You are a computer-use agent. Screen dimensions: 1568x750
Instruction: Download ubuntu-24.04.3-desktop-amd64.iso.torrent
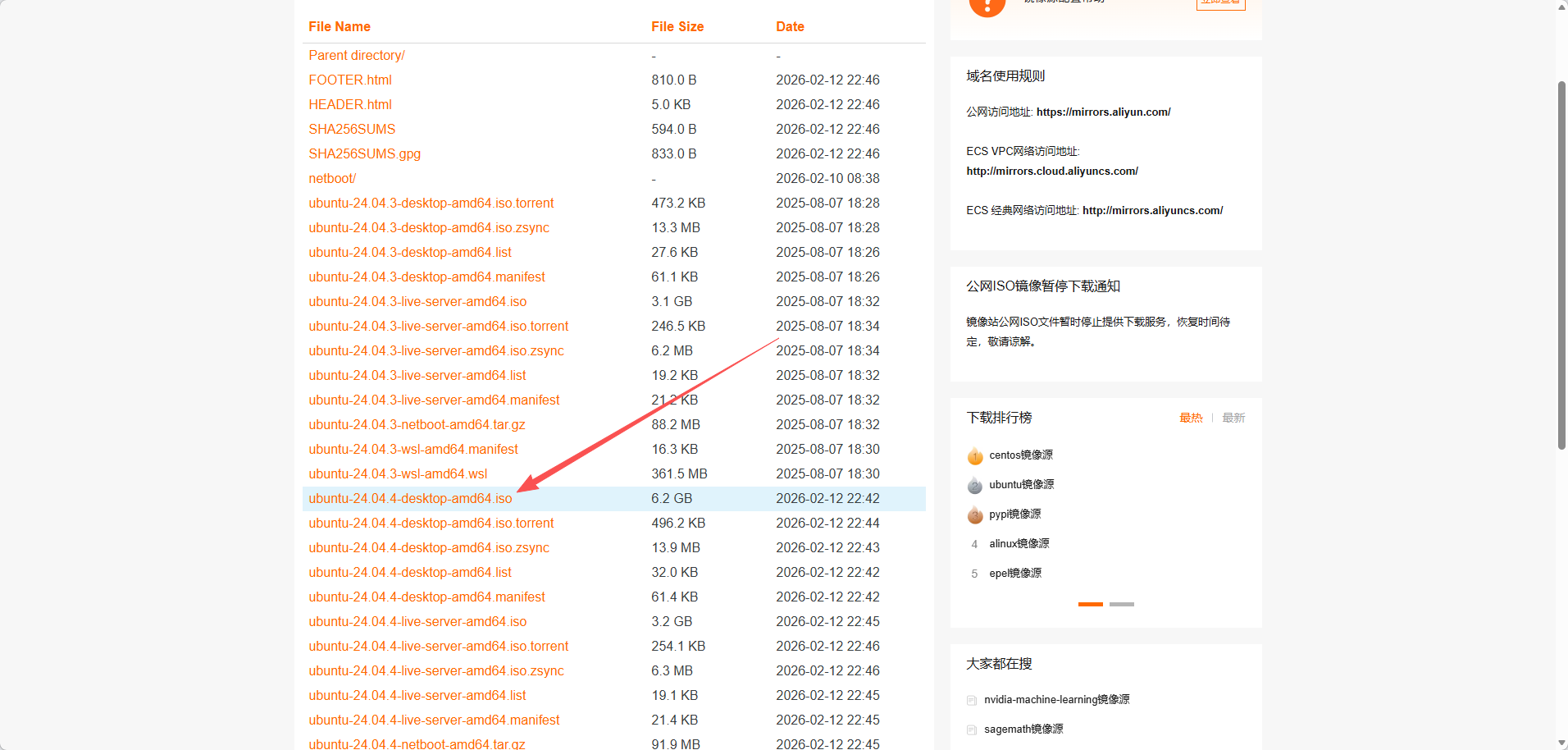pyautogui.click(x=431, y=203)
